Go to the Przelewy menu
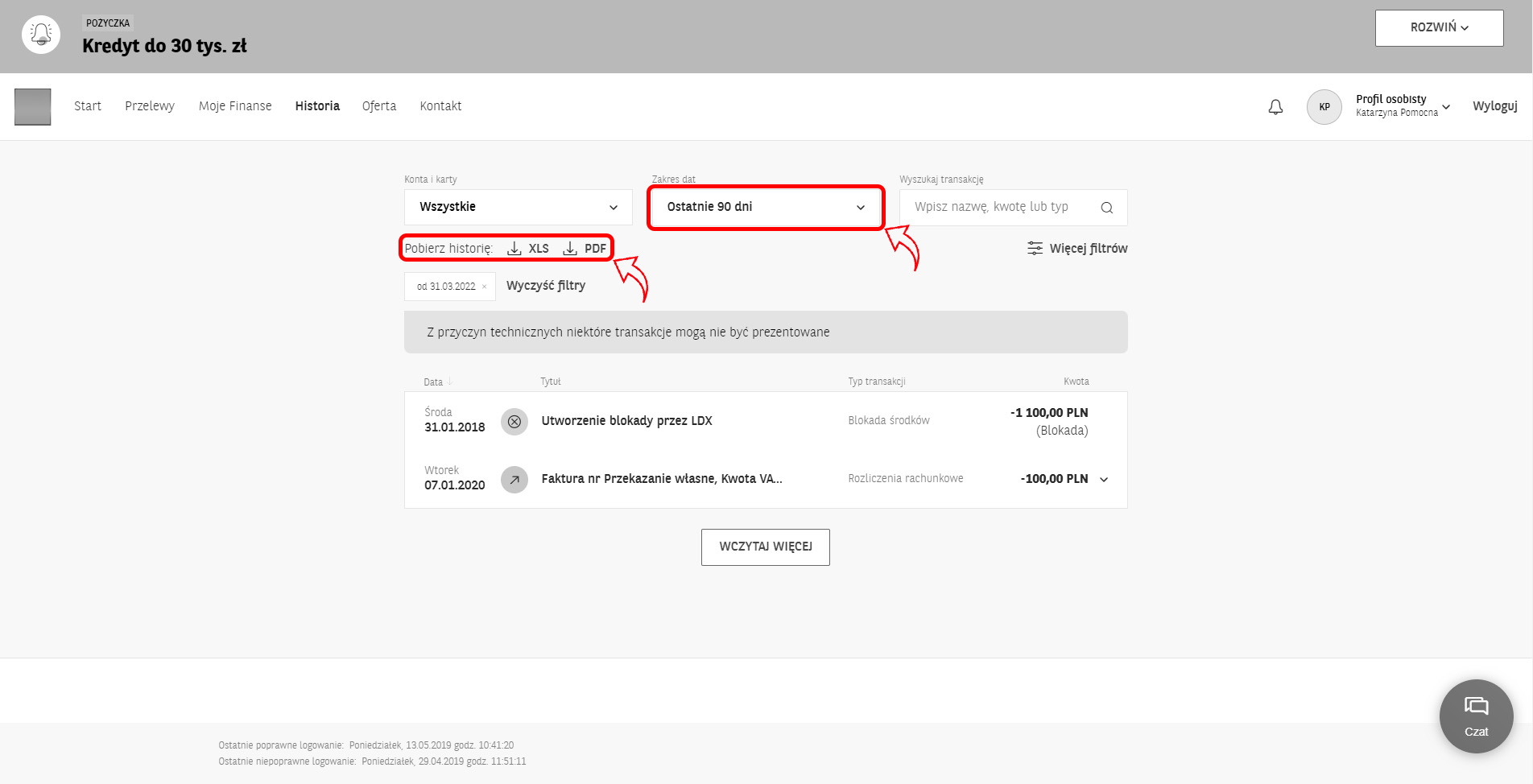The height and width of the screenshot is (784, 1533). pos(150,106)
